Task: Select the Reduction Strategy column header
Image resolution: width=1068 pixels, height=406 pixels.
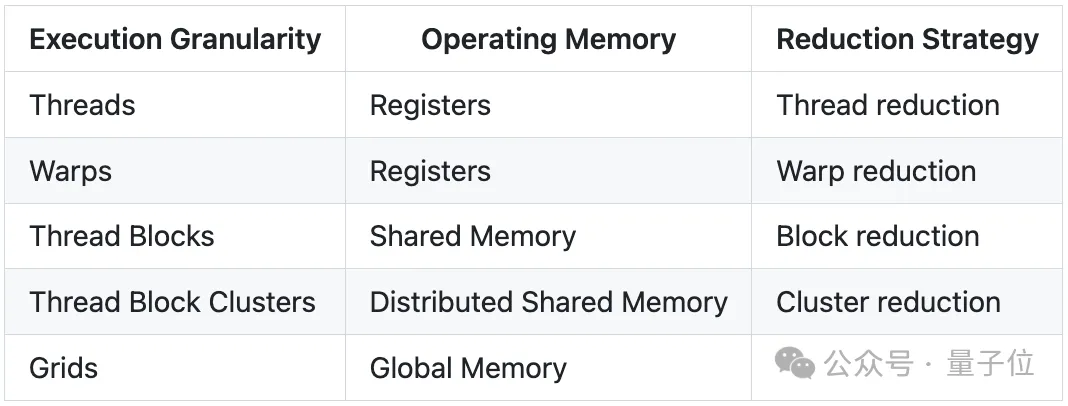Action: [x=907, y=40]
